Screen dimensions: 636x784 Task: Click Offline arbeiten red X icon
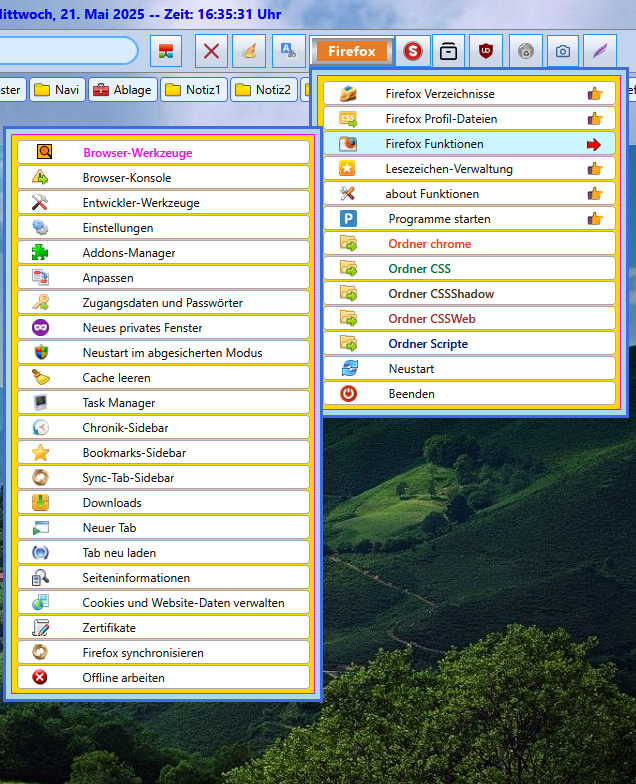(x=40, y=677)
